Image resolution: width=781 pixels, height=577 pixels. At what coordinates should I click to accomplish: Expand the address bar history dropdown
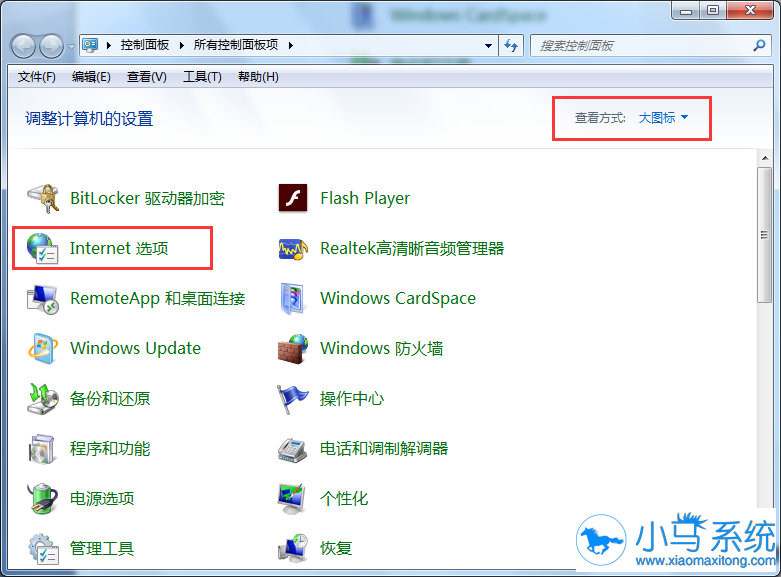point(488,46)
